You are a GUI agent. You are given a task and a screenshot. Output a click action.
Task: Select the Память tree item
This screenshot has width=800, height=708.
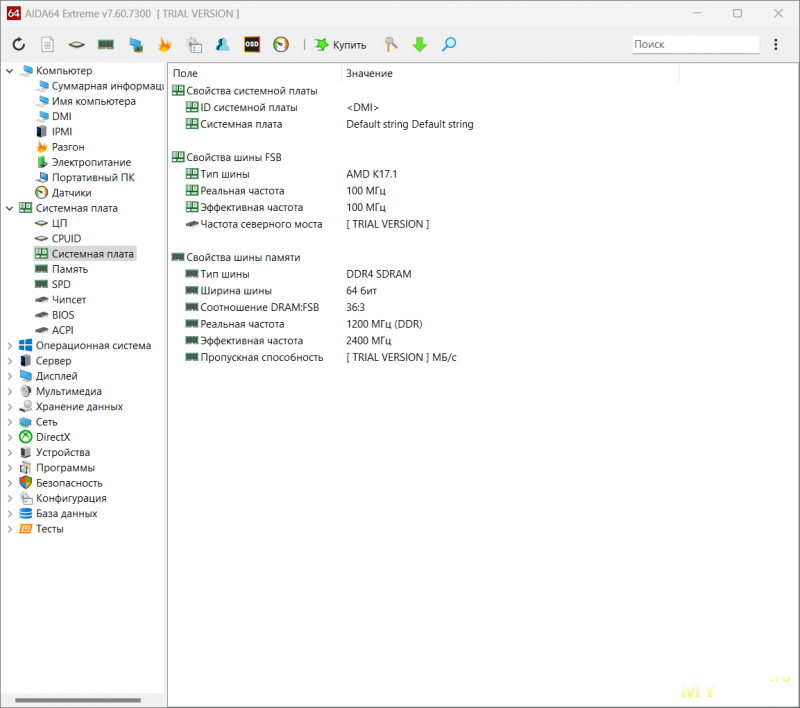[61, 269]
